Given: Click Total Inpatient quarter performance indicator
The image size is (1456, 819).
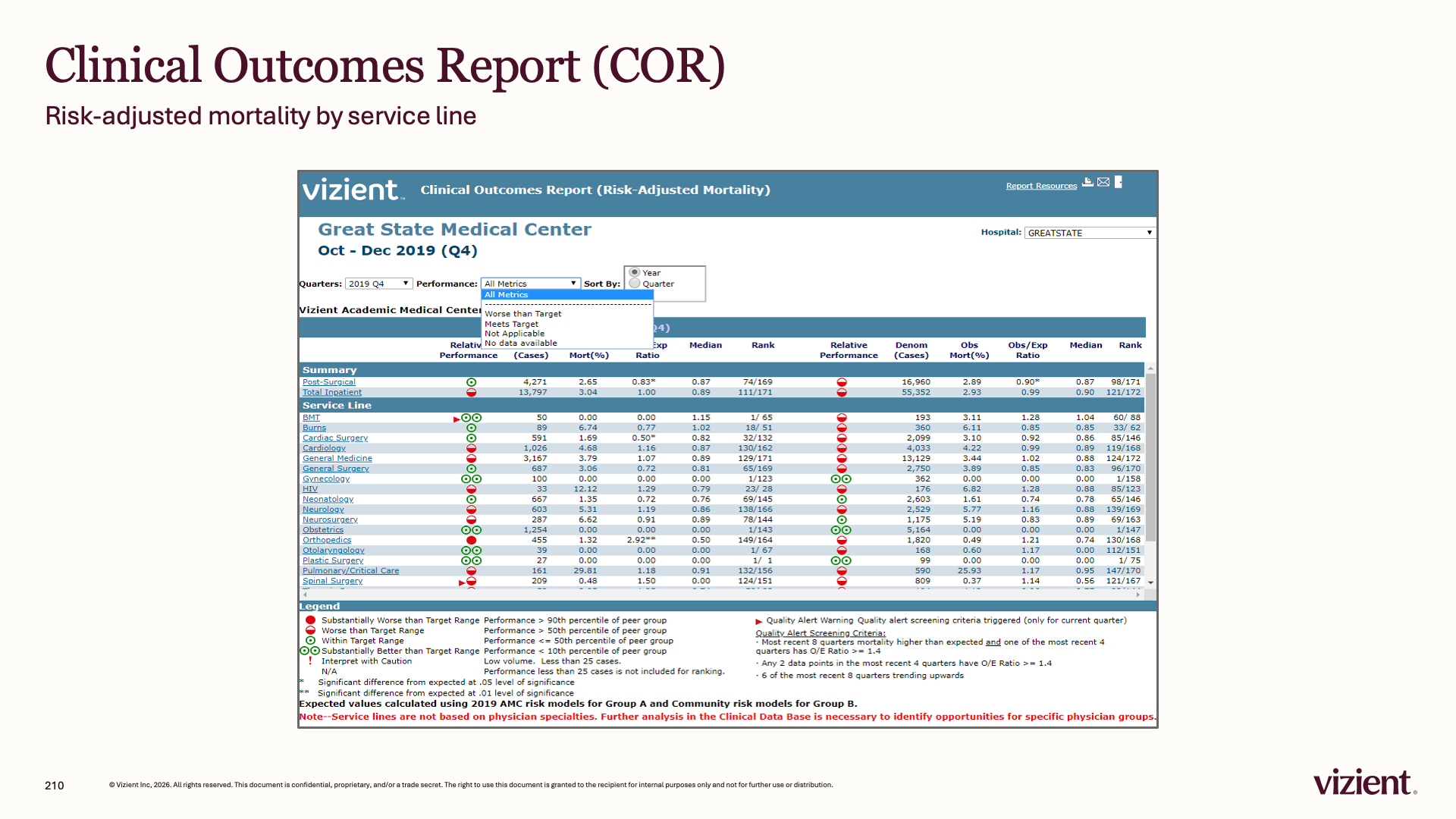Looking at the screenshot, I should [x=471, y=392].
